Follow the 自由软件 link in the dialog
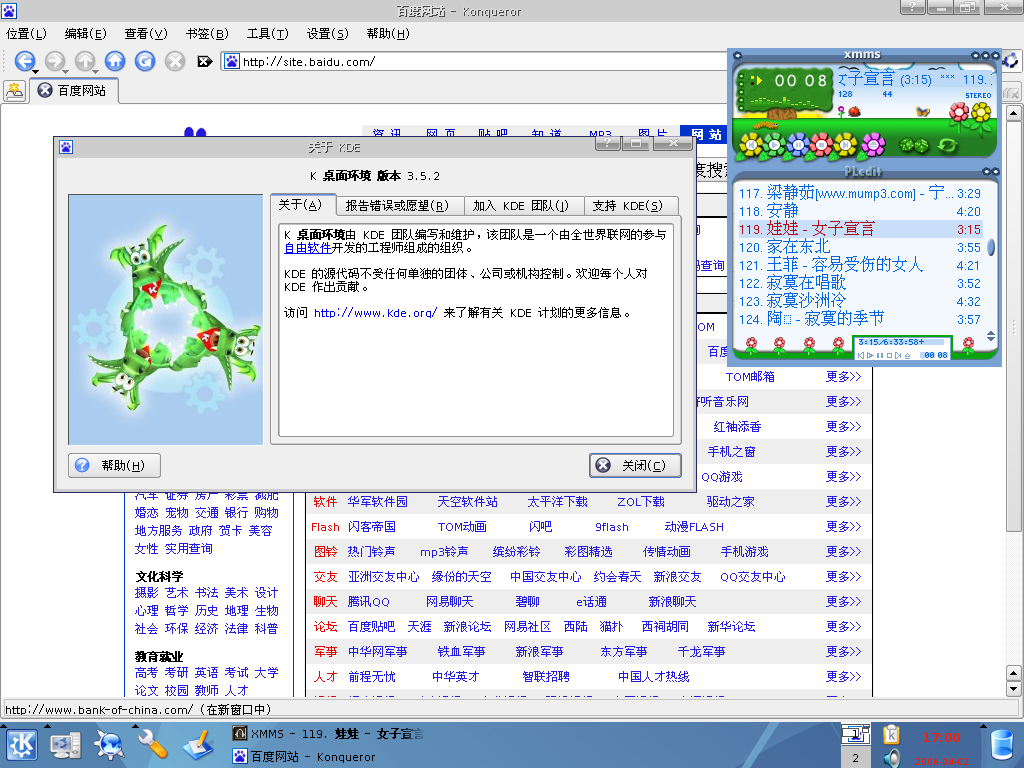This screenshot has width=1024, height=768. pyautogui.click(x=308, y=248)
